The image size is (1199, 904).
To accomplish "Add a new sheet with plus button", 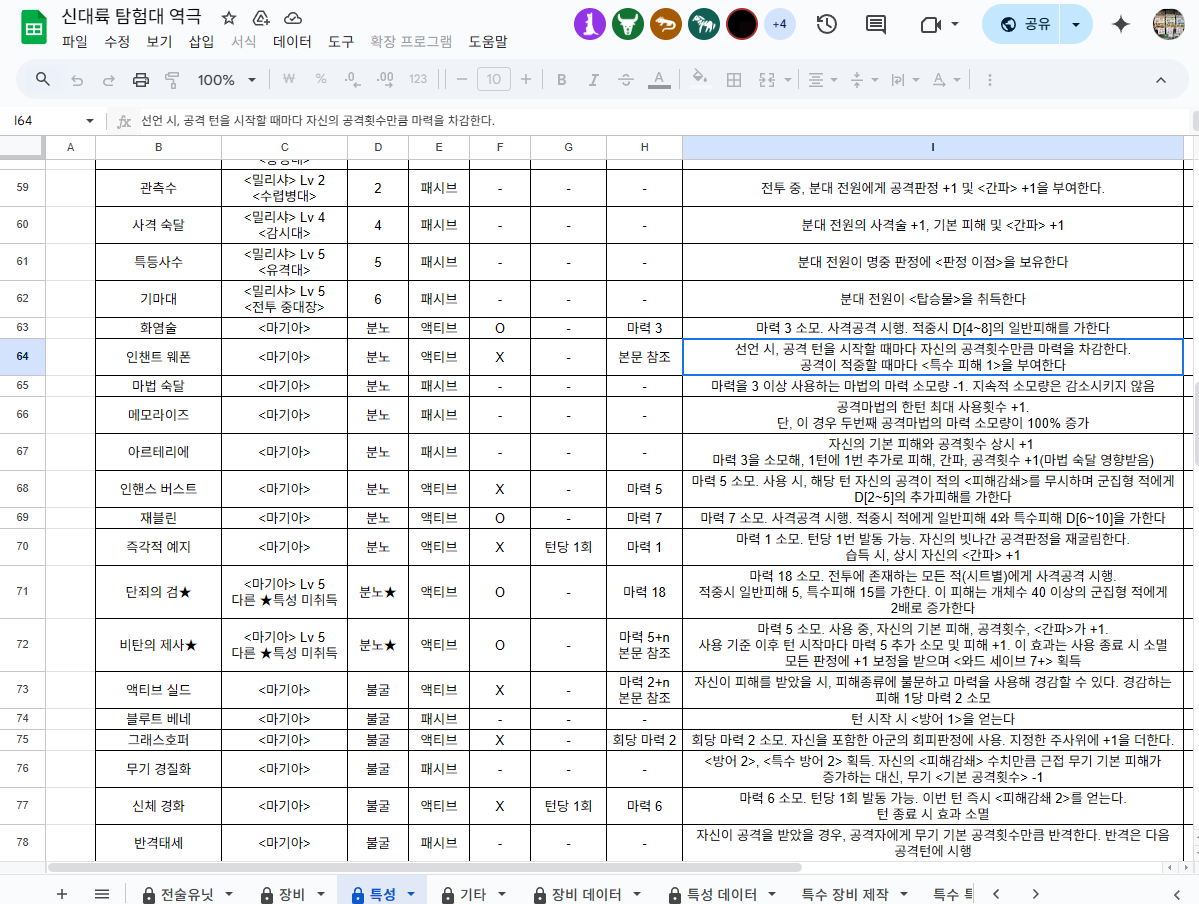I will pos(62,894).
